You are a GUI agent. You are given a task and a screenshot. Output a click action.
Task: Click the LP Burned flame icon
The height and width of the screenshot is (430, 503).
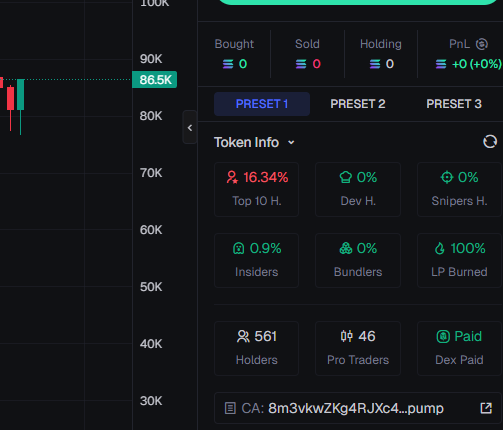point(440,248)
